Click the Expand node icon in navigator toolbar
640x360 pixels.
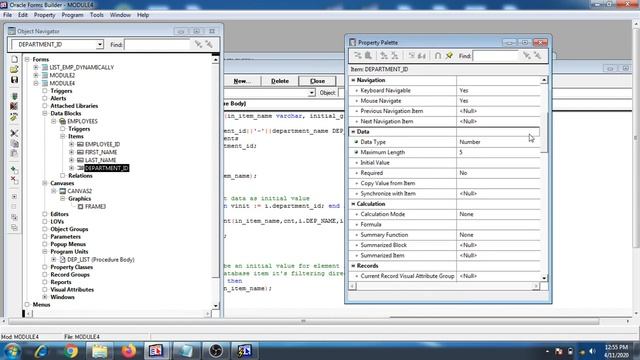click(x=14, y=196)
